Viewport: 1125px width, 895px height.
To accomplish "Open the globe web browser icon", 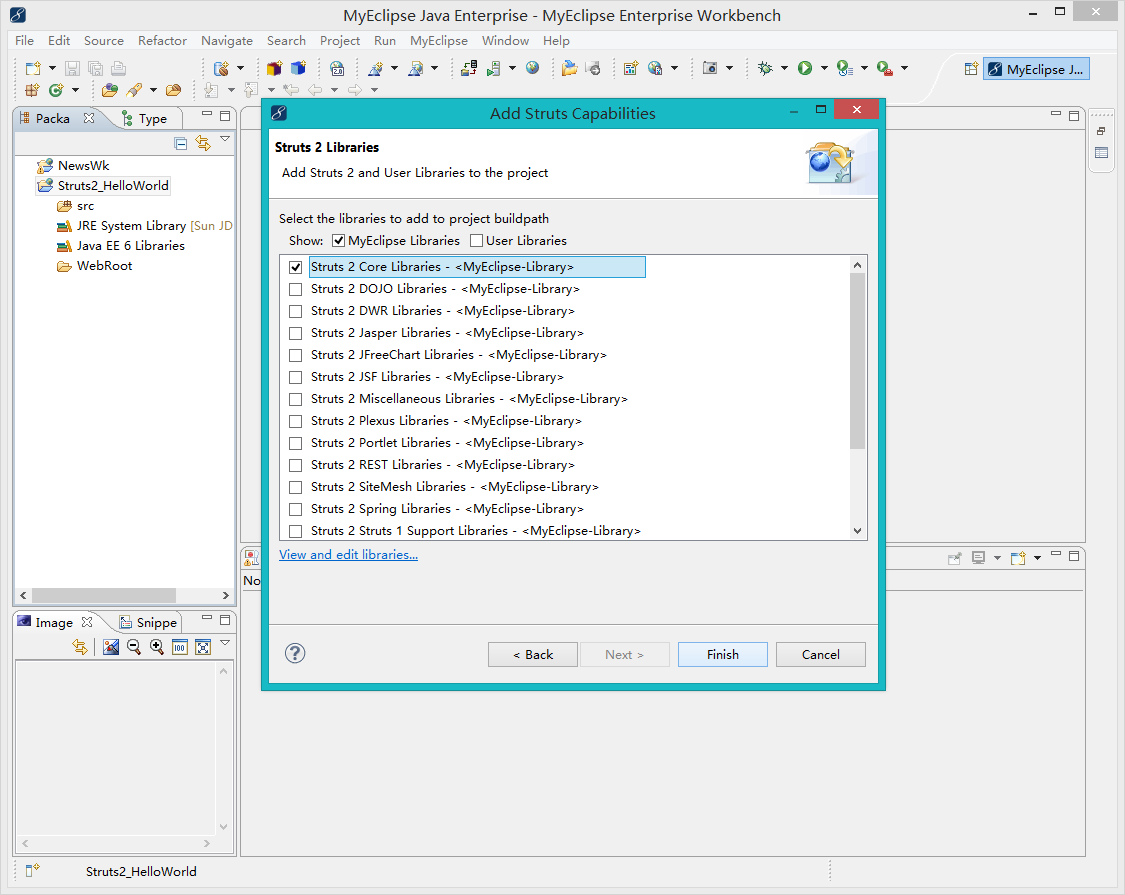I will [532, 67].
